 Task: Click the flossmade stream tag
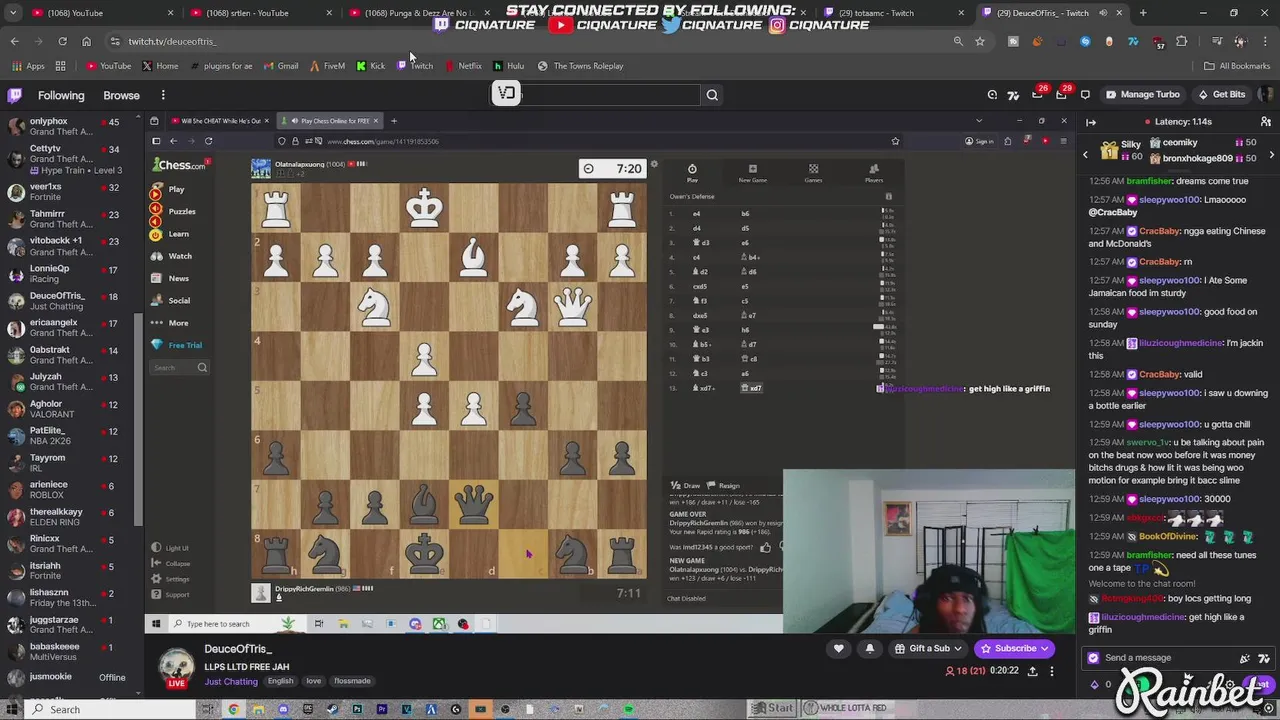click(352, 681)
